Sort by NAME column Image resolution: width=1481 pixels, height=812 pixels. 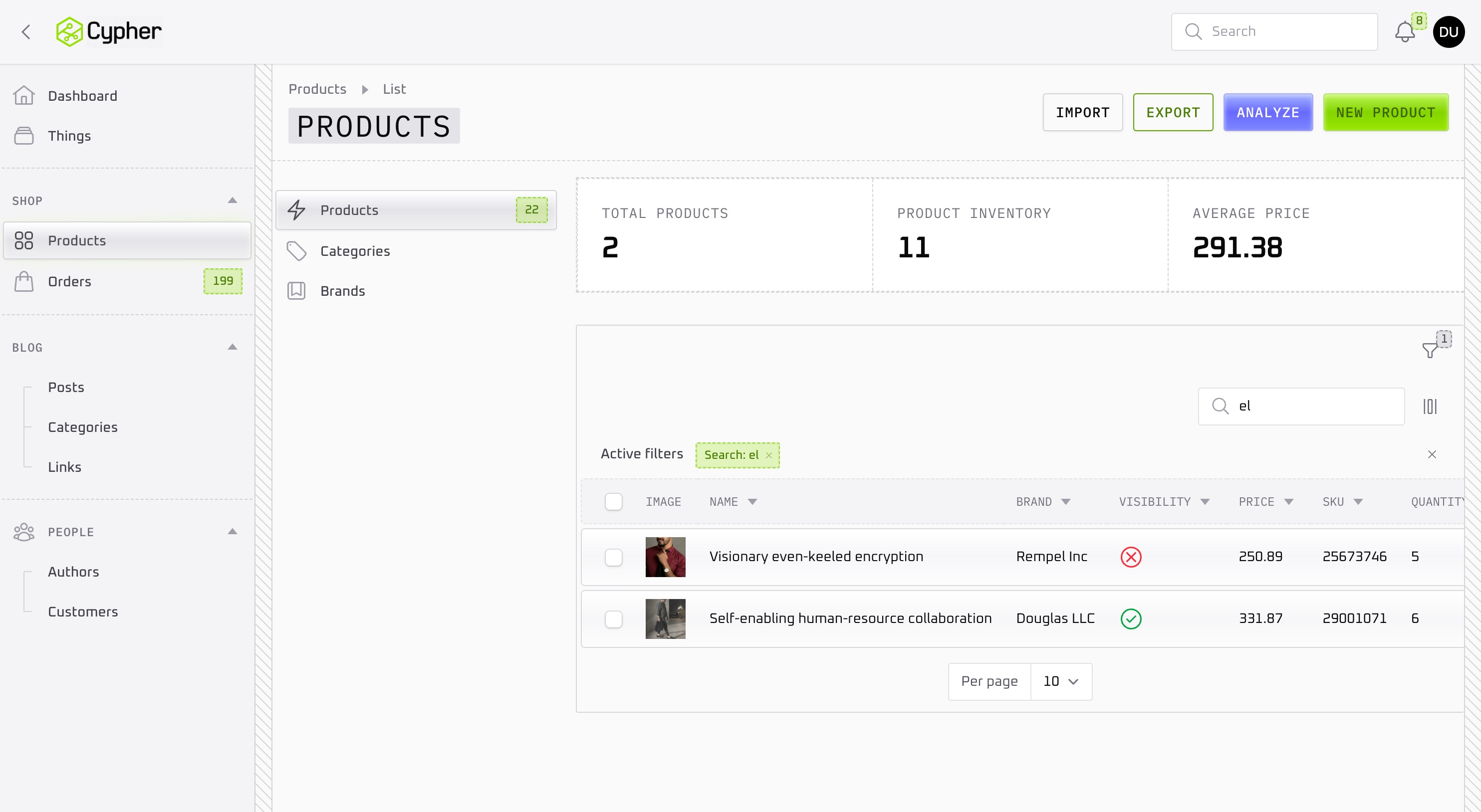[733, 502]
